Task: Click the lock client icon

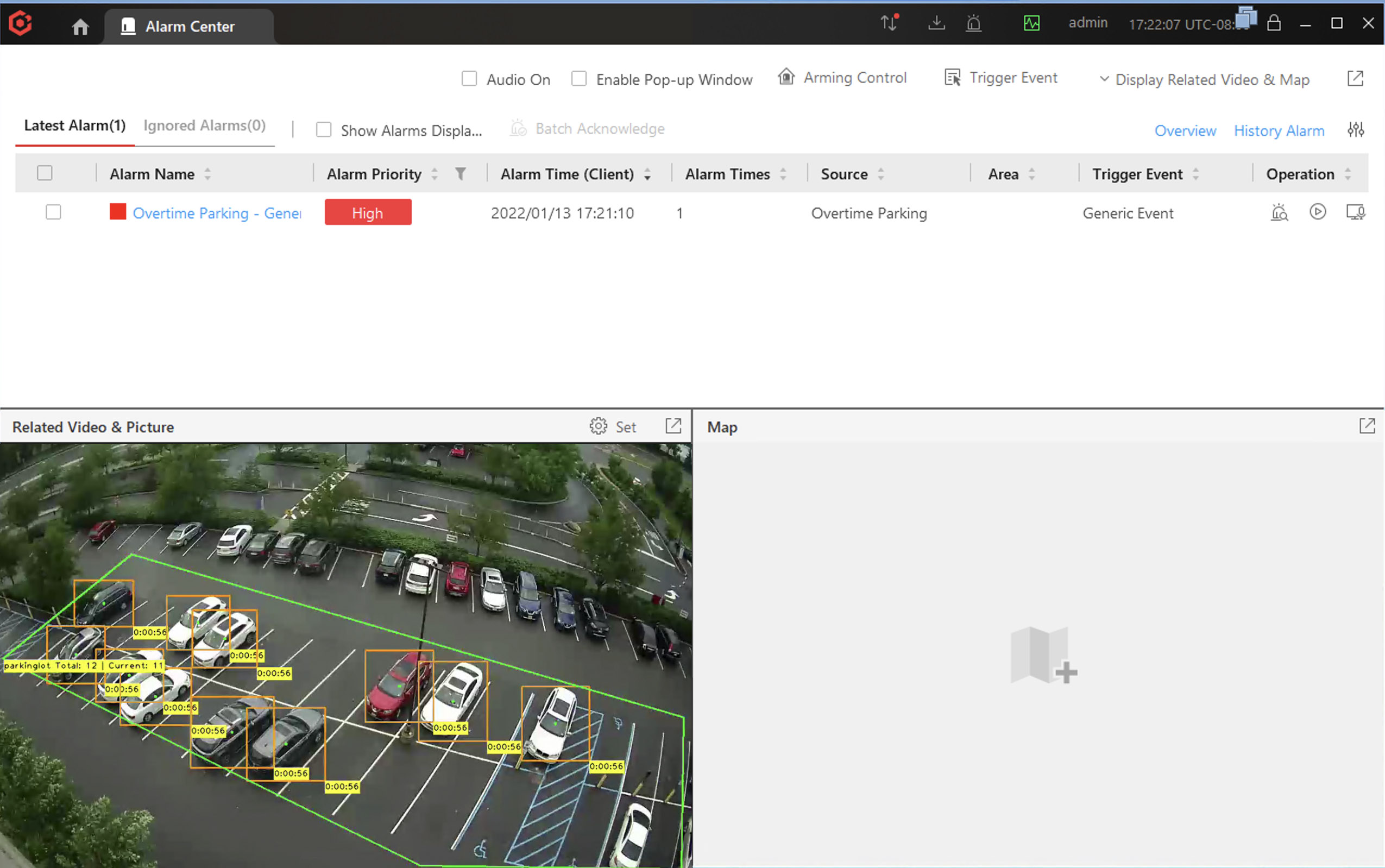Action: (x=1274, y=22)
